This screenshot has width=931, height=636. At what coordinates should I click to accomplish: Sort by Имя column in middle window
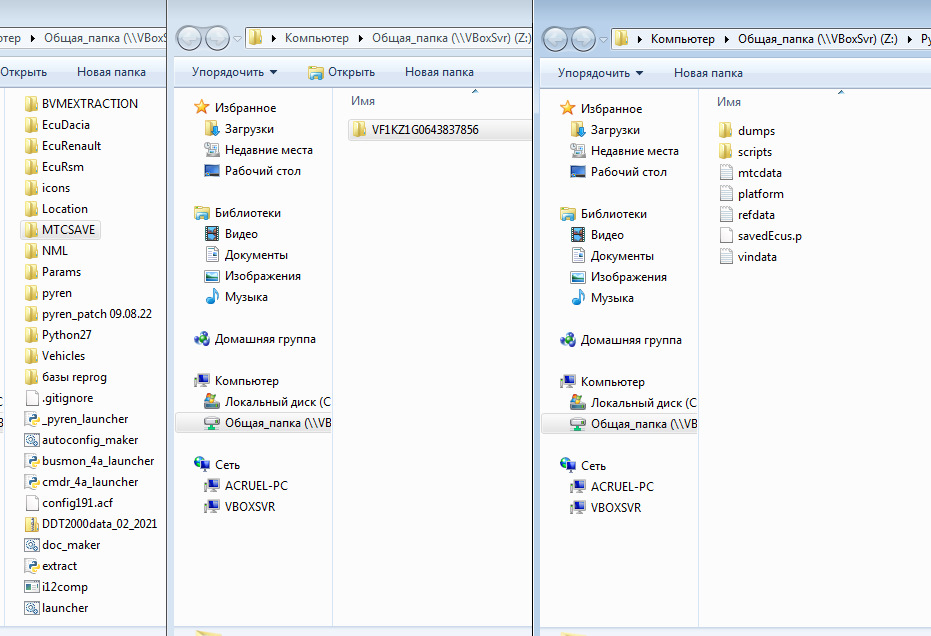363,102
